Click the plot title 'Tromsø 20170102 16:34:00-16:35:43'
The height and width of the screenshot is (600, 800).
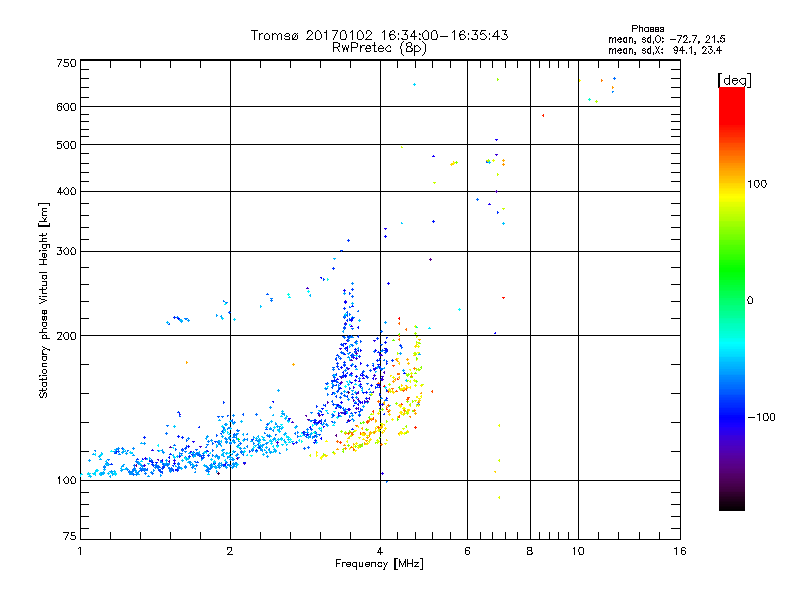[379, 35]
